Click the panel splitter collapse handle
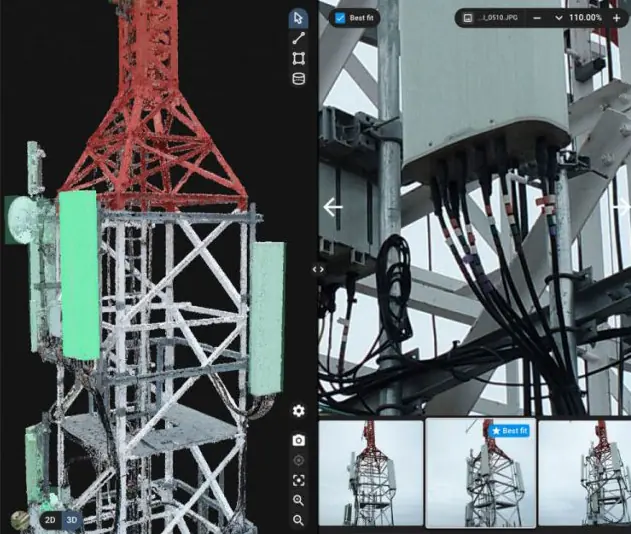This screenshot has height=534, width=631. (318, 269)
